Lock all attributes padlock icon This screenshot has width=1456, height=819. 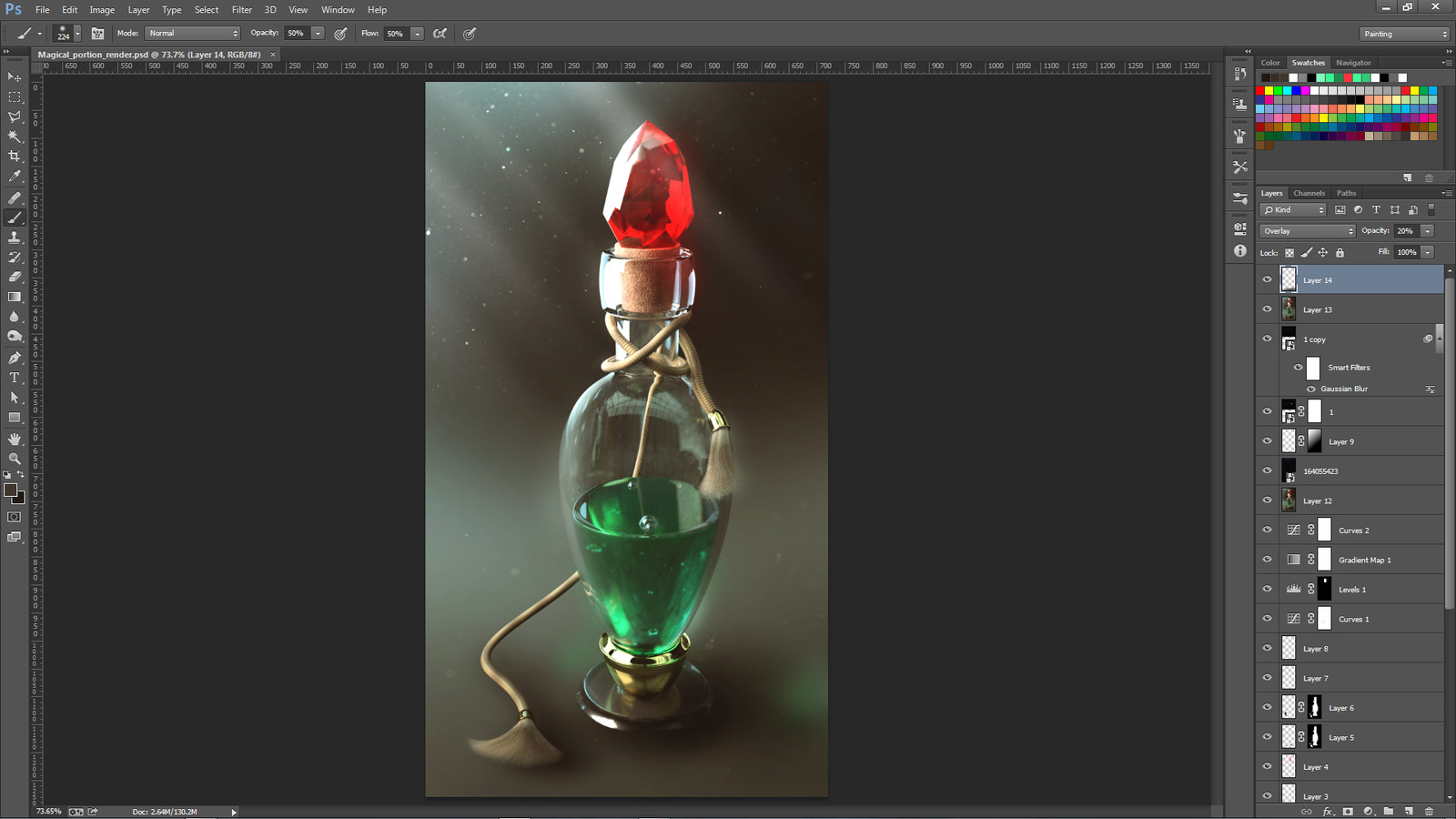(x=1340, y=252)
